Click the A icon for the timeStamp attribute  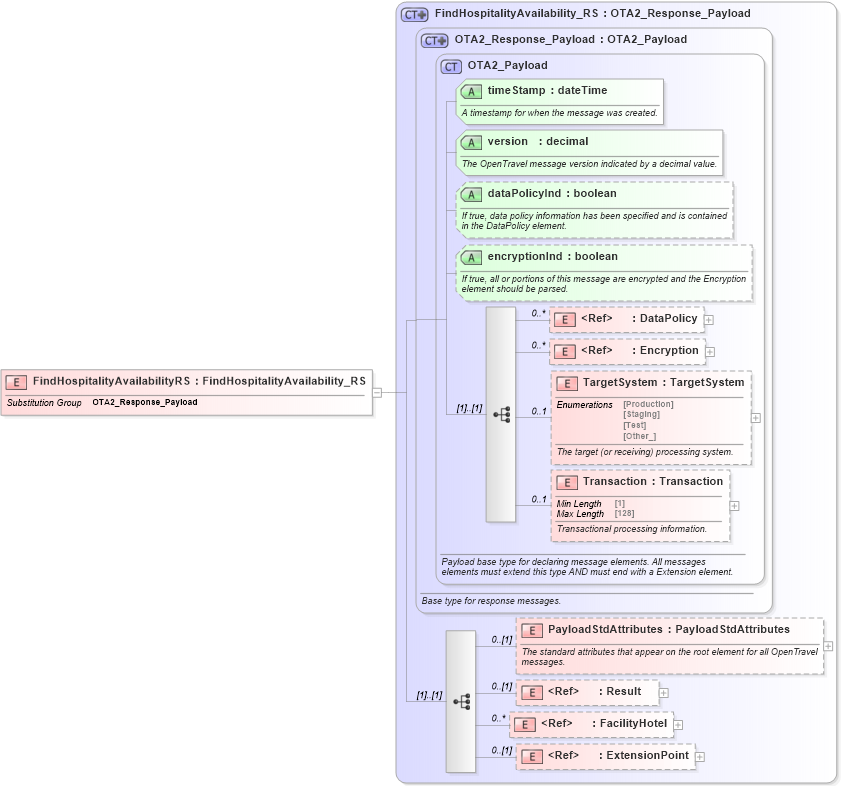pyautogui.click(x=470, y=90)
